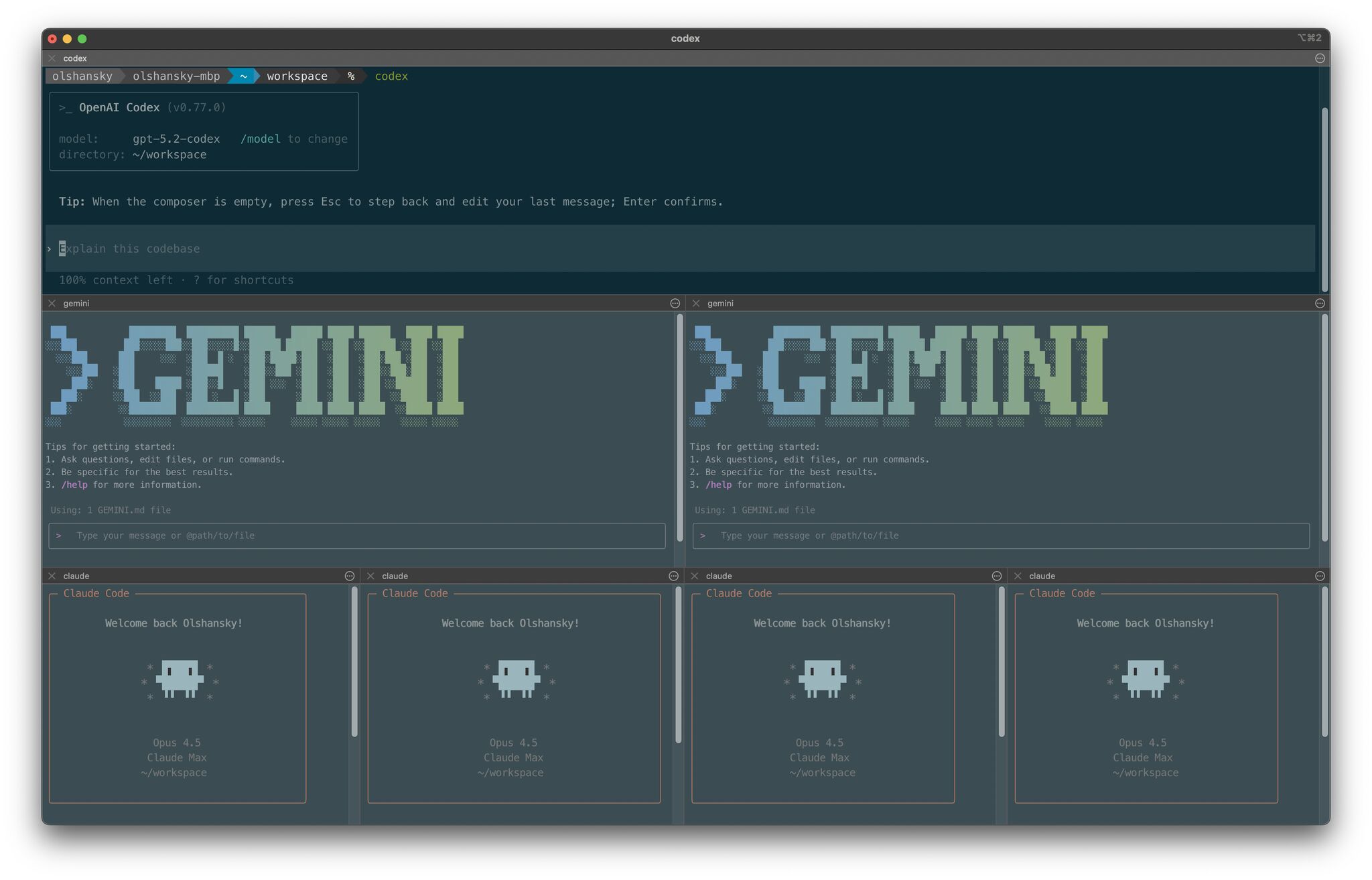The height and width of the screenshot is (880, 1372).
Task: Open options menu of first claude pane
Action: click(349, 576)
